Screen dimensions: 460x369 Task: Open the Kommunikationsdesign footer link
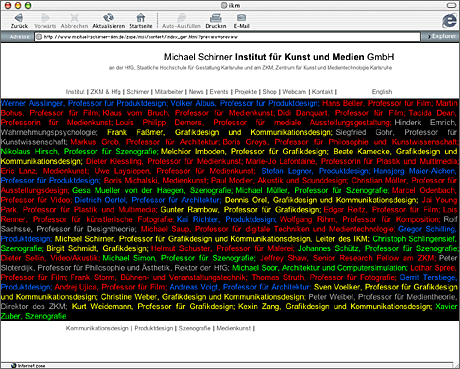[x=97, y=328]
